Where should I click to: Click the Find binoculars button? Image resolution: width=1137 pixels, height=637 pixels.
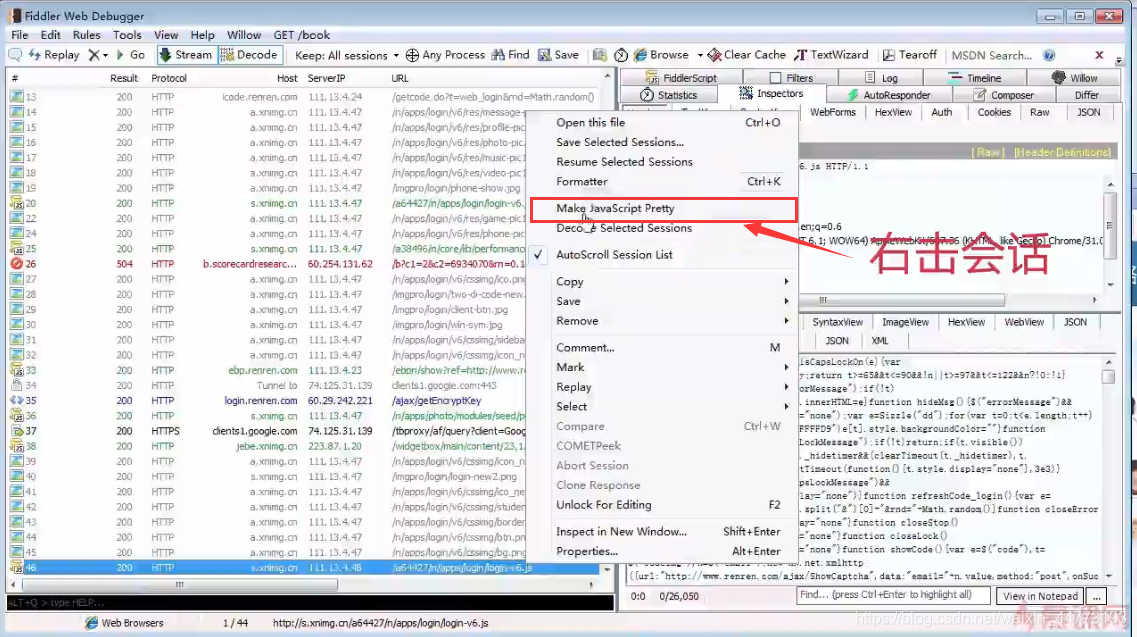point(510,55)
